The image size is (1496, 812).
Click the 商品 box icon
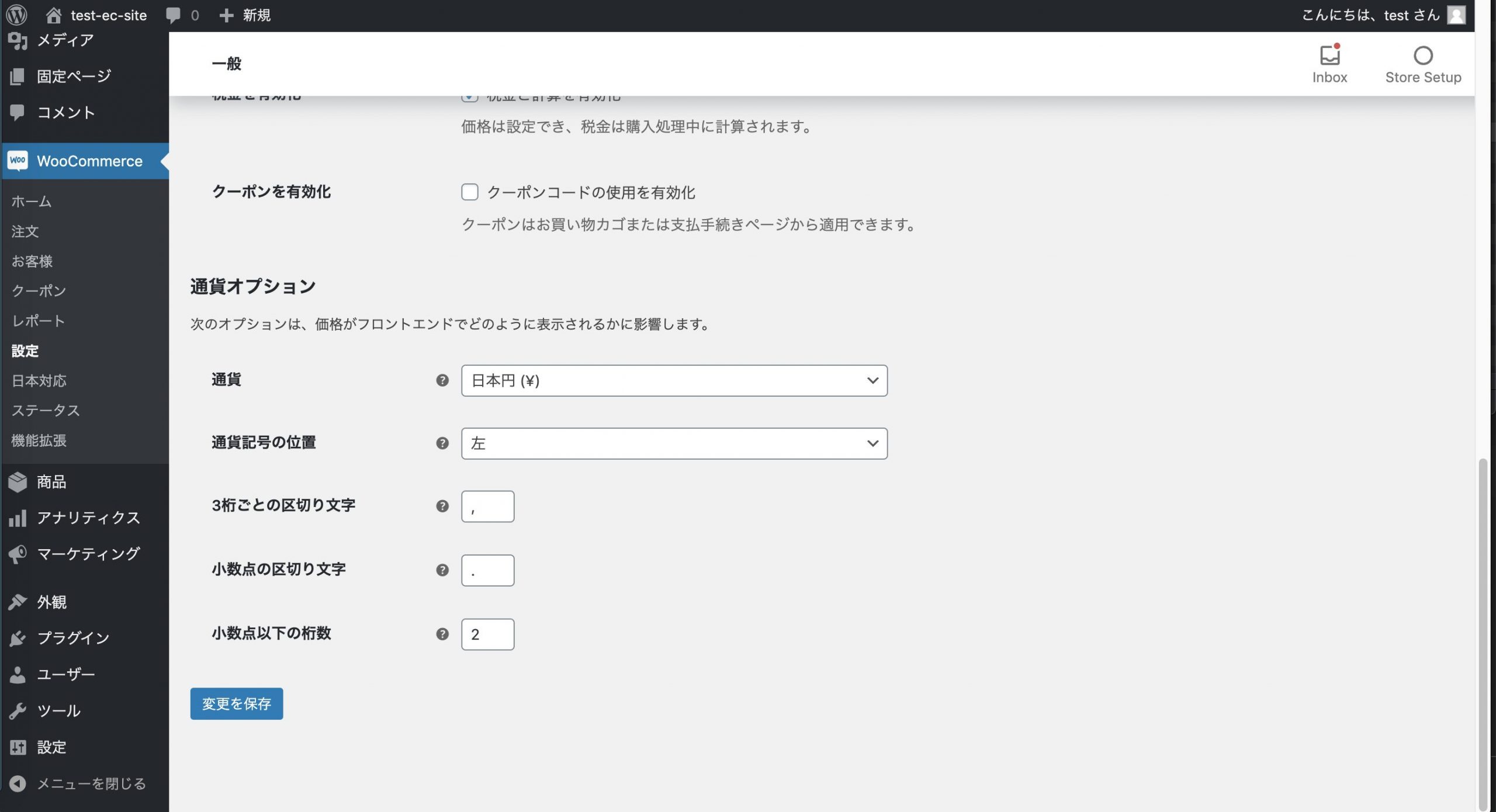click(x=18, y=482)
